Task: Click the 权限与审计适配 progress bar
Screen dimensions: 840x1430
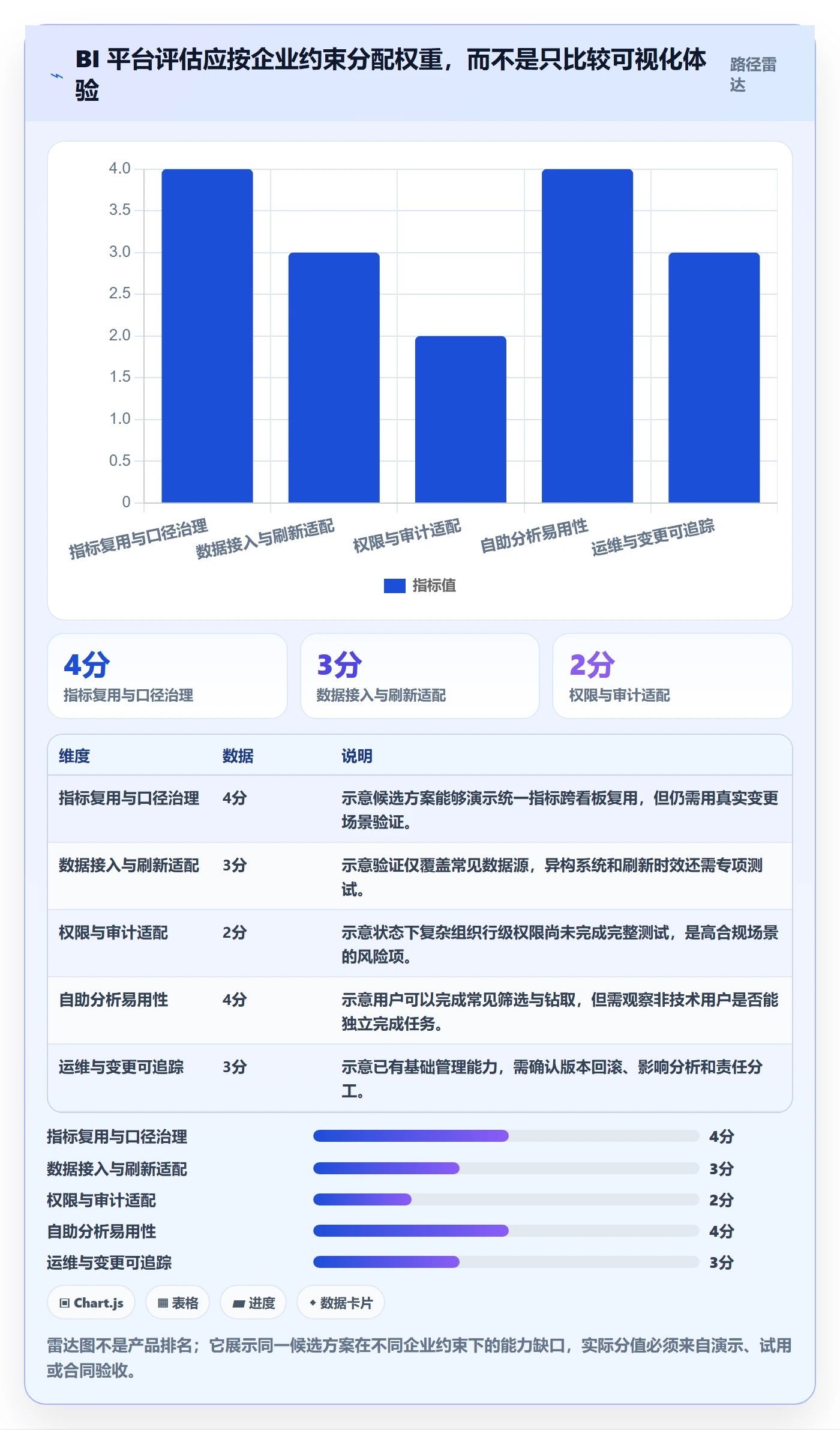Action: pos(506,1199)
